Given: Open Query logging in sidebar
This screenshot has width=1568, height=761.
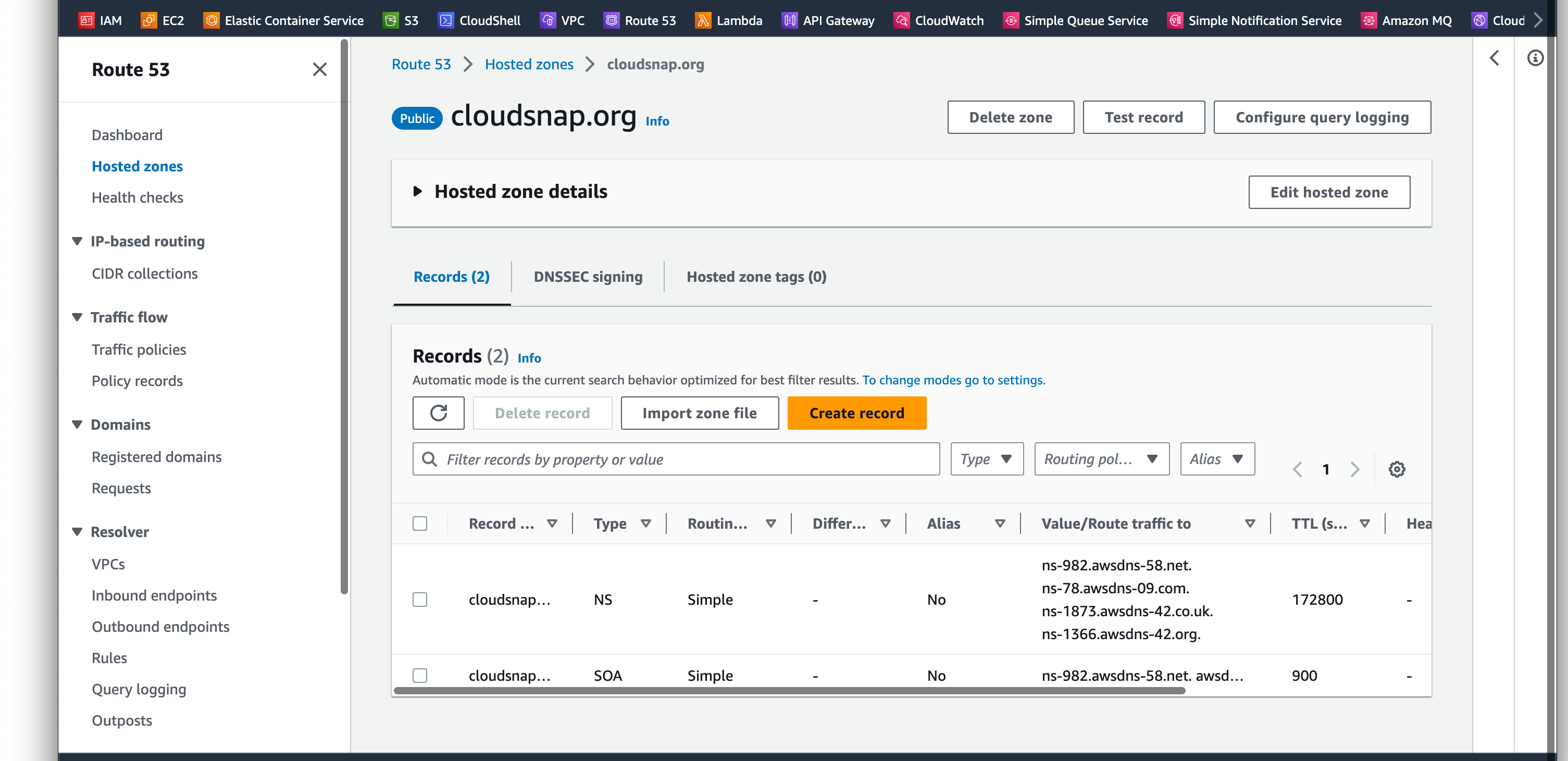Looking at the screenshot, I should (x=139, y=689).
